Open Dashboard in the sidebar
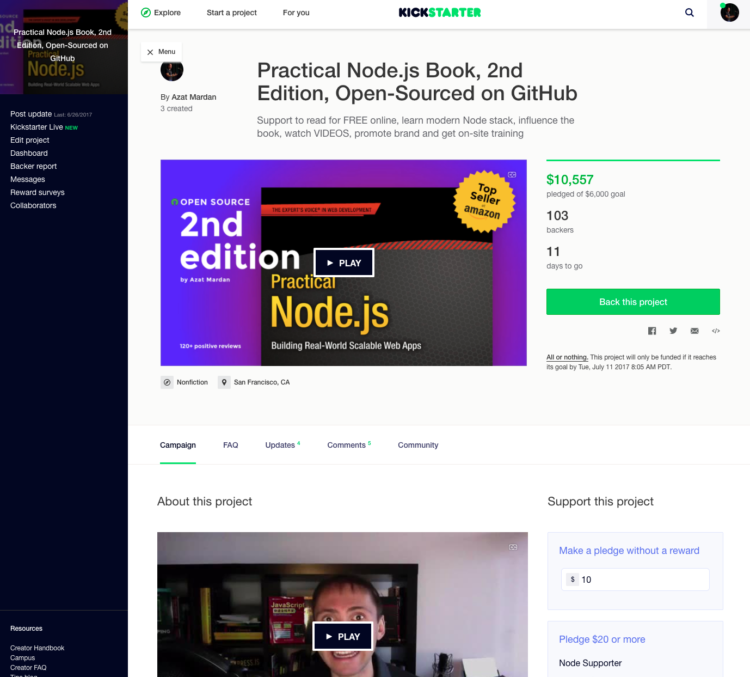The image size is (750, 677). tap(29, 153)
